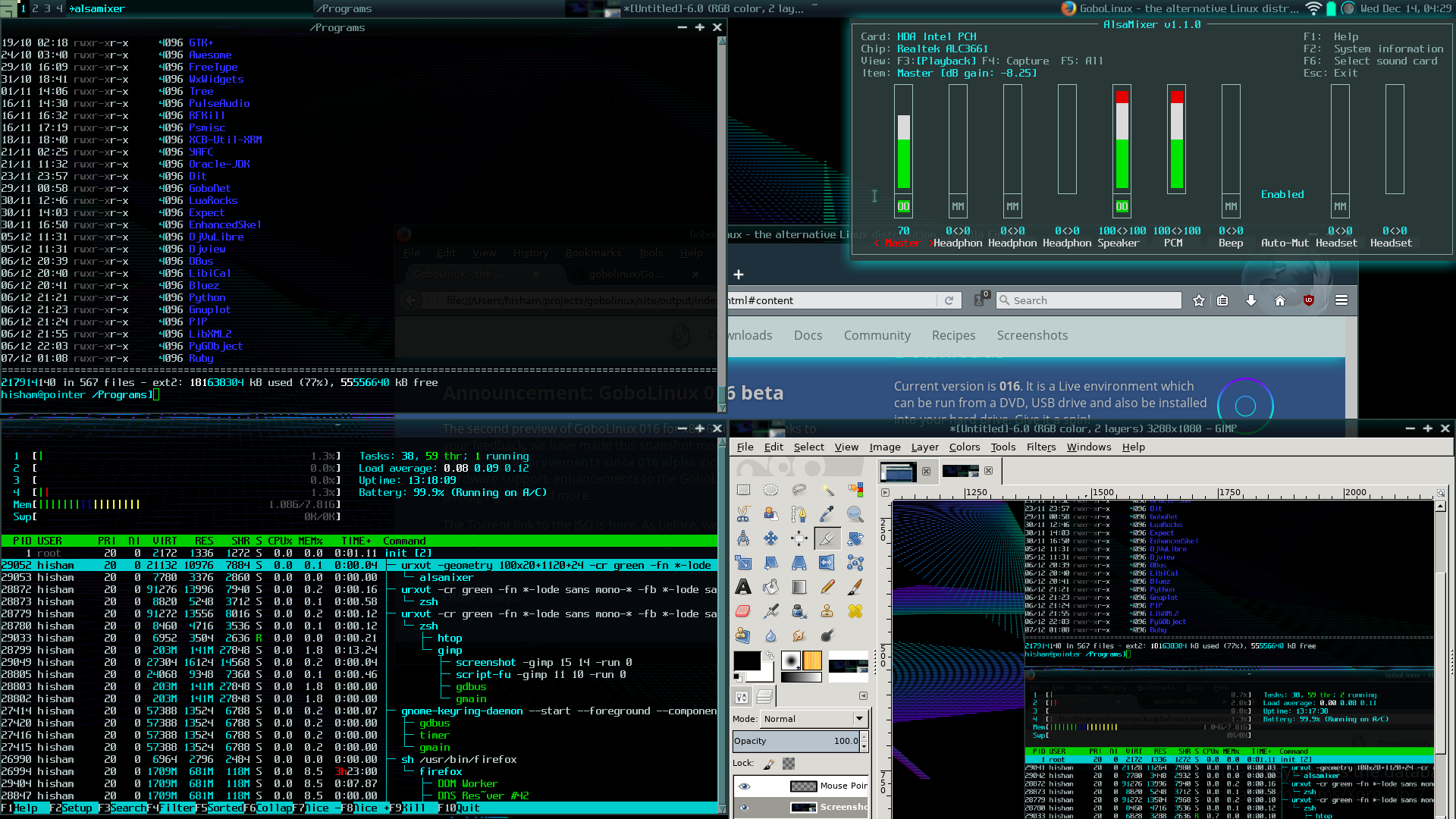The image size is (1456, 819).
Task: Toggle visibility of Mouse Pointer layer
Action: click(745, 786)
